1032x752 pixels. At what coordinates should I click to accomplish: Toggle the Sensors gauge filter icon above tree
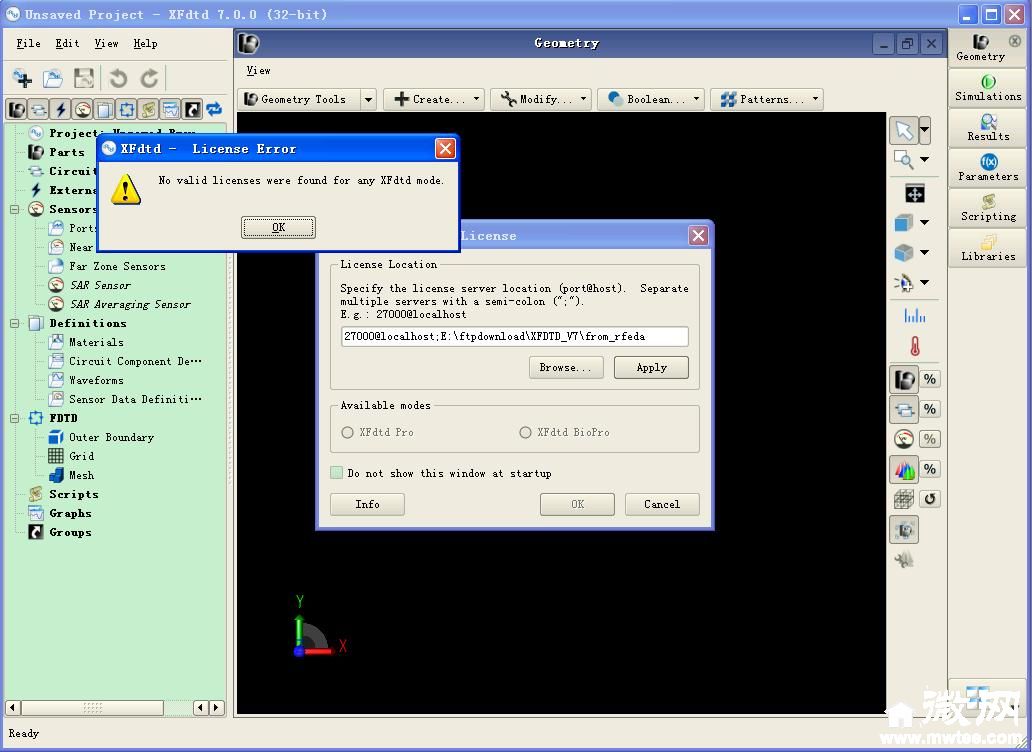83,109
